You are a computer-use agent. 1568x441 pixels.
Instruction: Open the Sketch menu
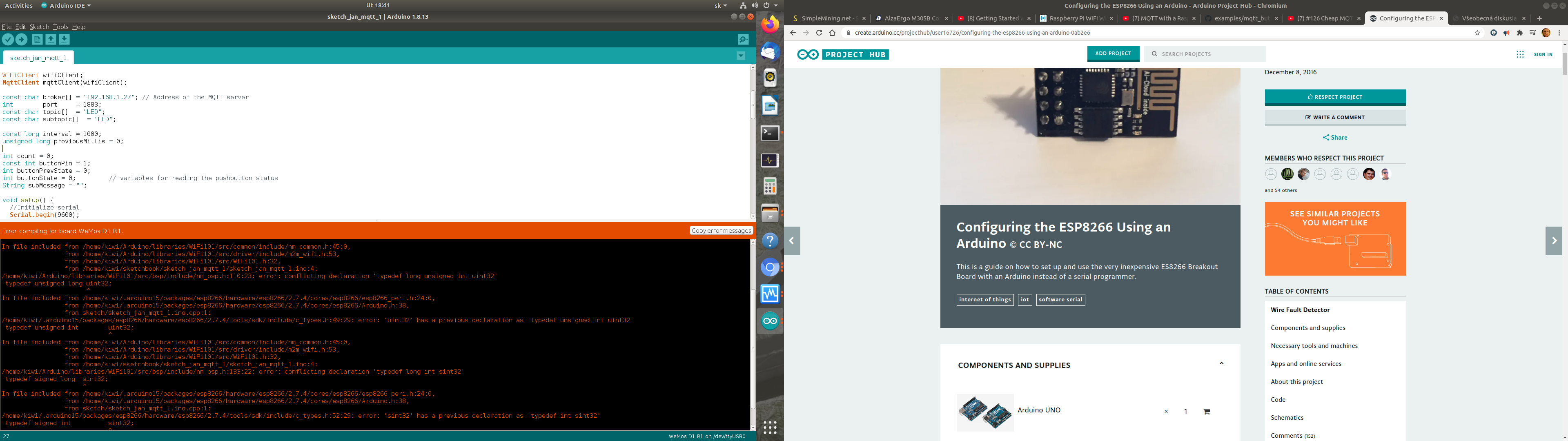click(x=39, y=27)
